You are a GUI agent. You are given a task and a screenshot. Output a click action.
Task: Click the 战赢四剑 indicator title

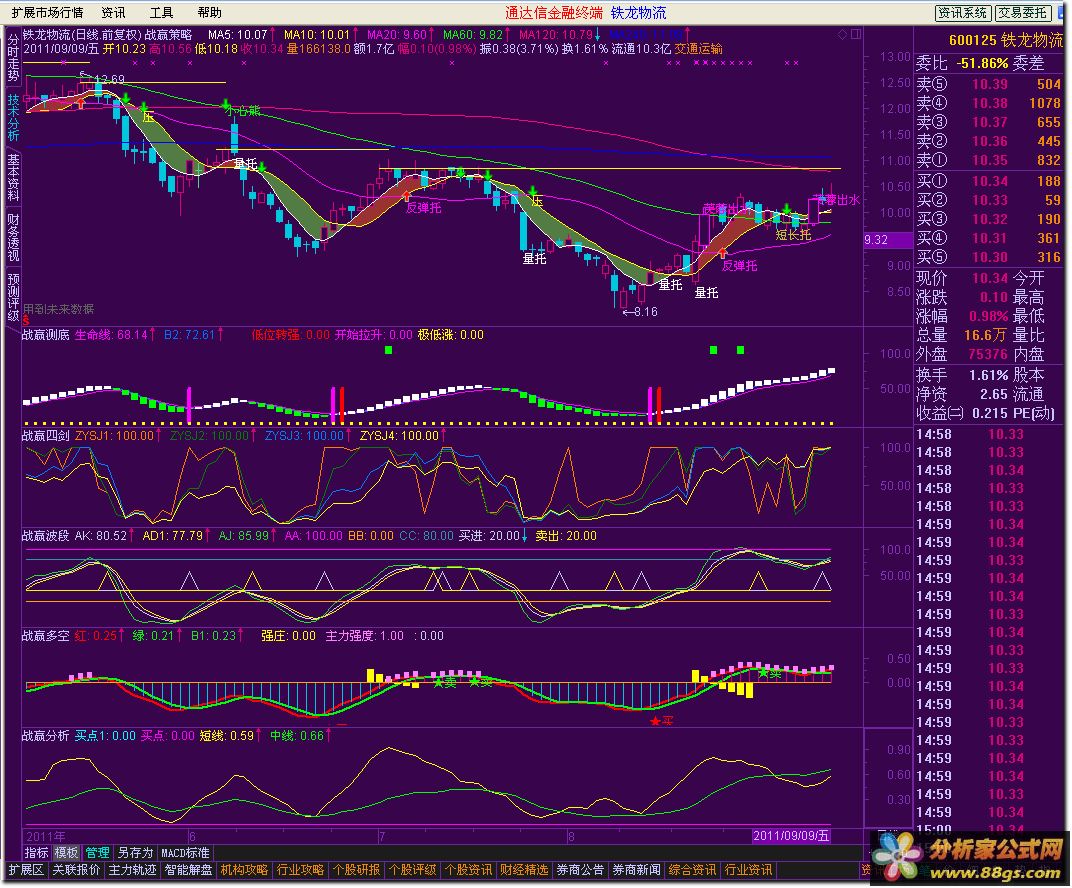pyautogui.click(x=46, y=435)
